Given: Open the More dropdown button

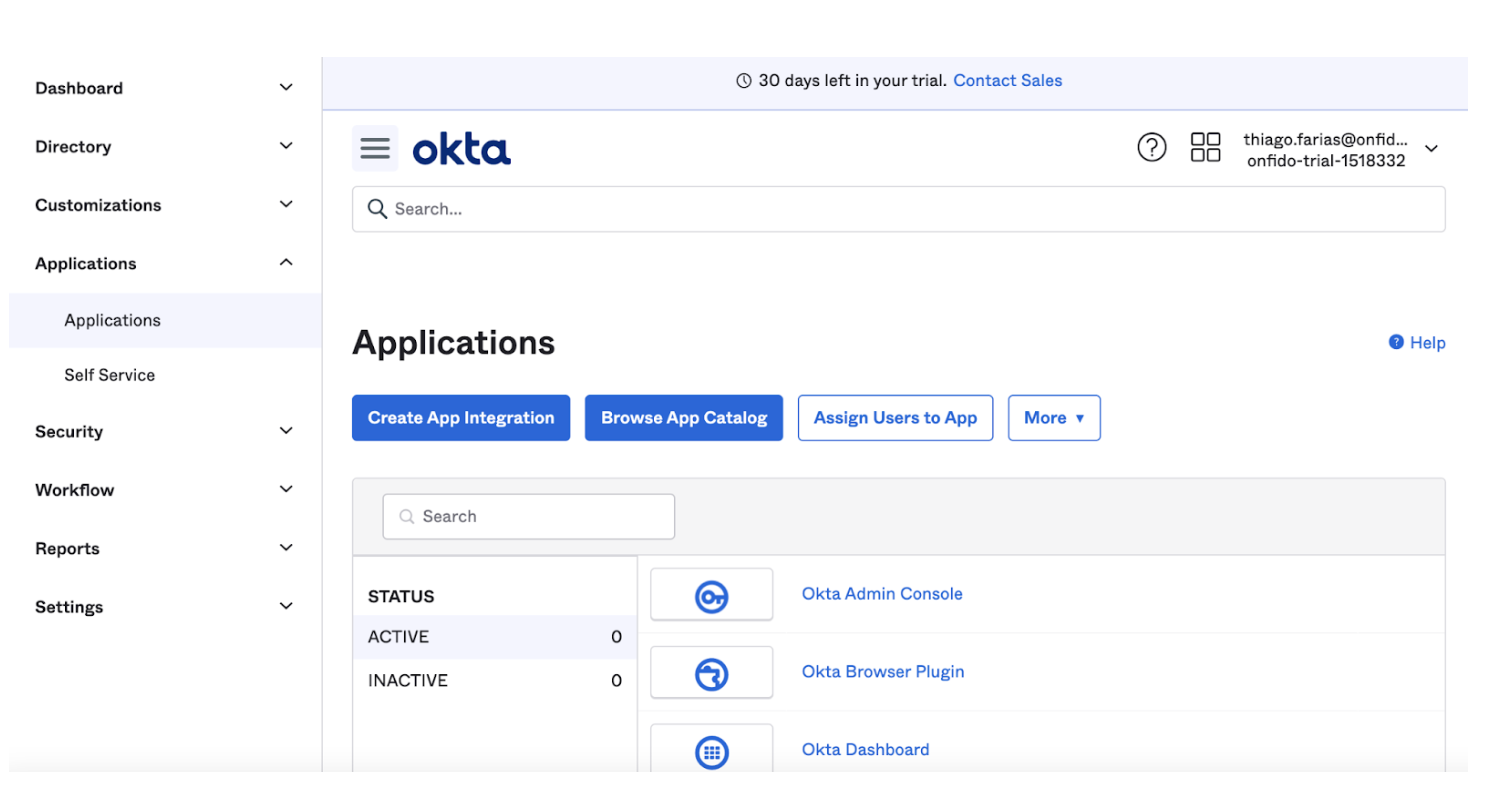Looking at the screenshot, I should 1054,418.
